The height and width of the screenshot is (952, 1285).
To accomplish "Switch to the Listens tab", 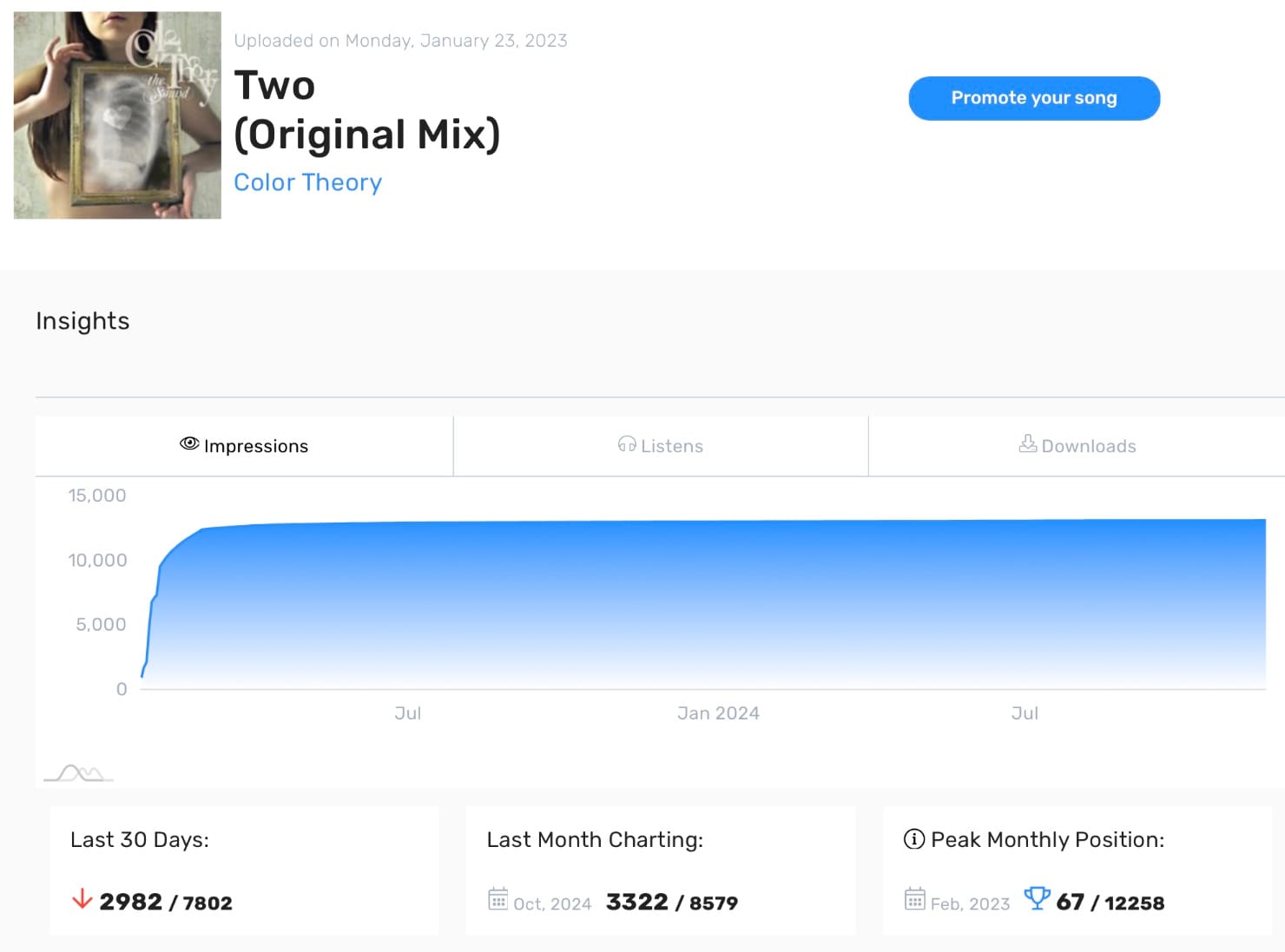I will [x=660, y=446].
